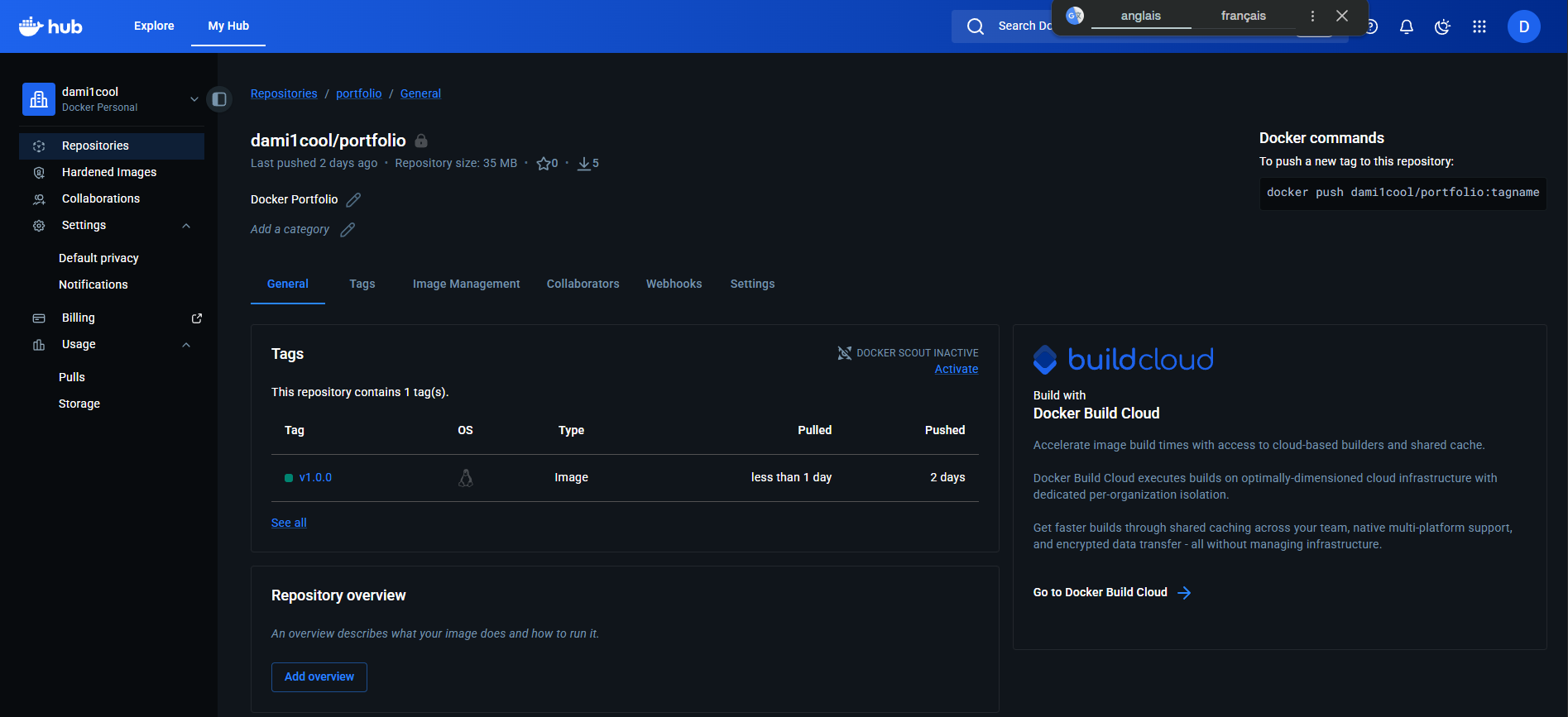Open Default privacy settings
This screenshot has width=1568, height=717.
pos(98,259)
